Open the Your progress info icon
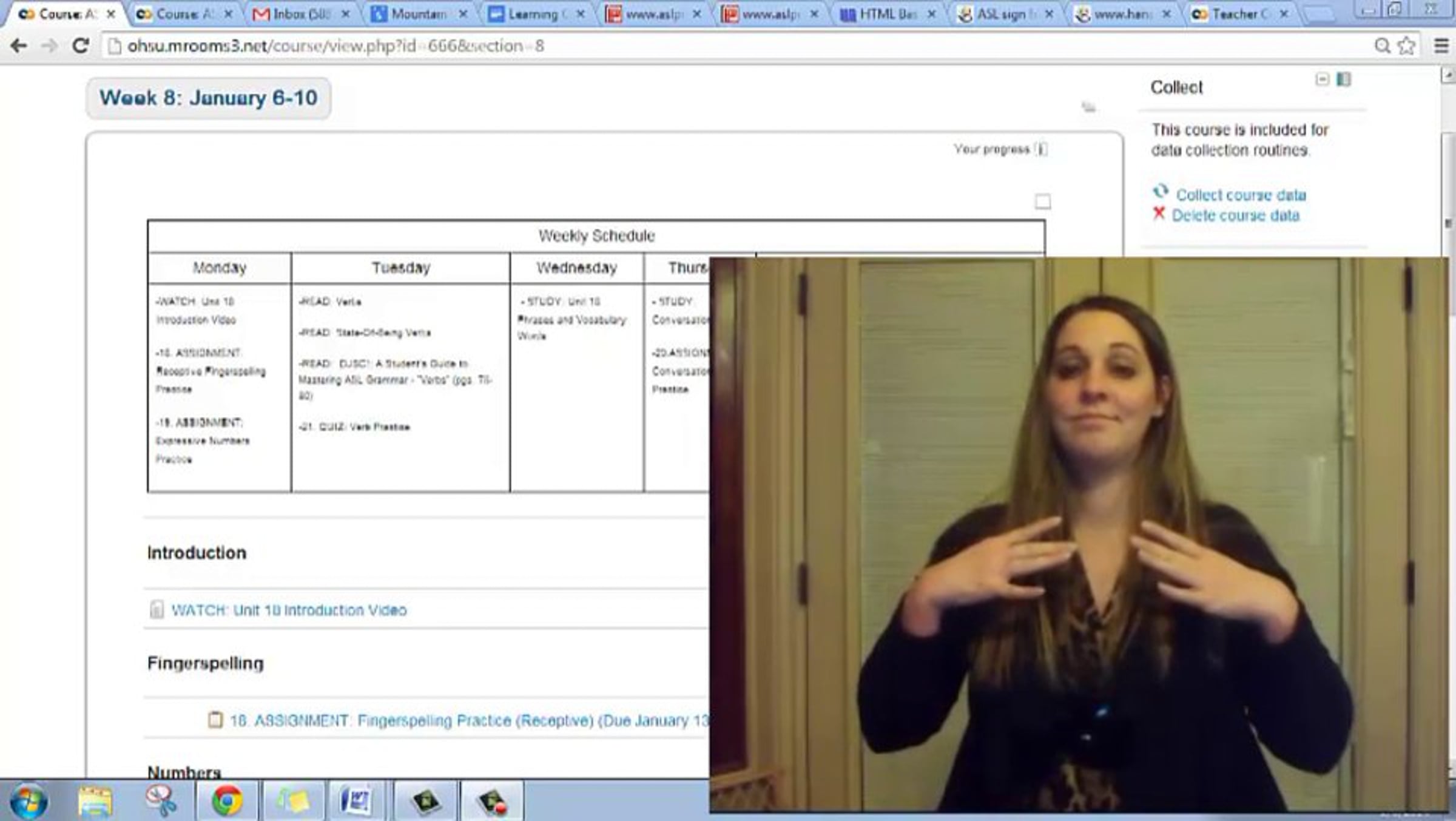Viewport: 1456px width, 821px height. click(1041, 149)
